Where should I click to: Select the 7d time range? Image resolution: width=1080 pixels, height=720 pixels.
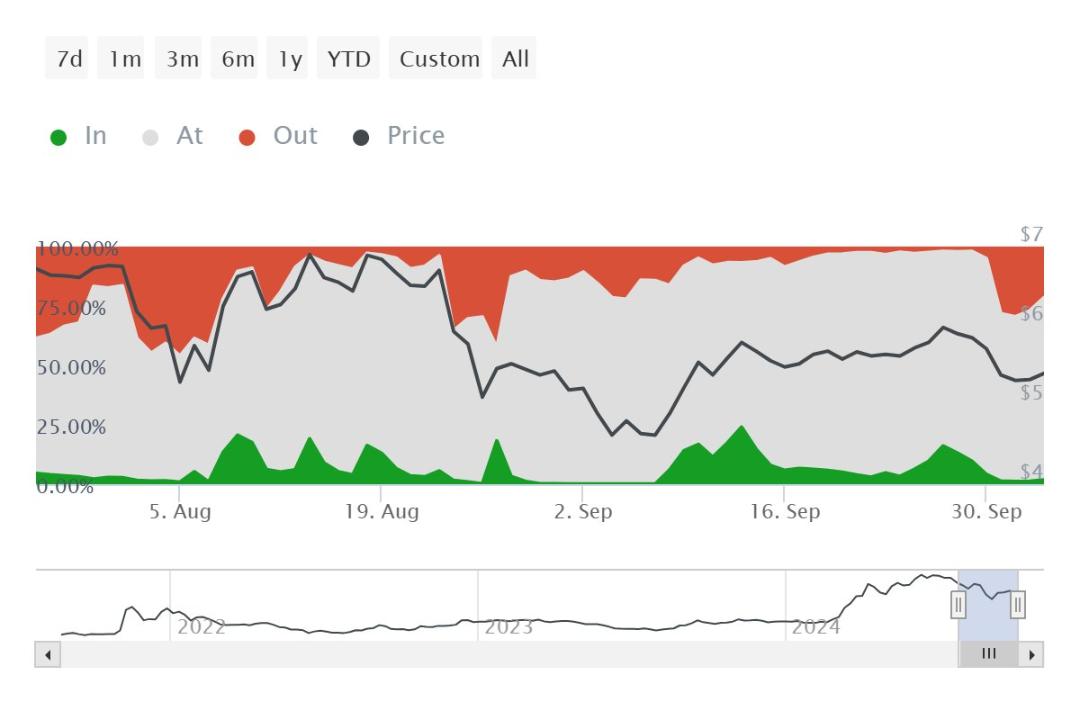point(67,59)
